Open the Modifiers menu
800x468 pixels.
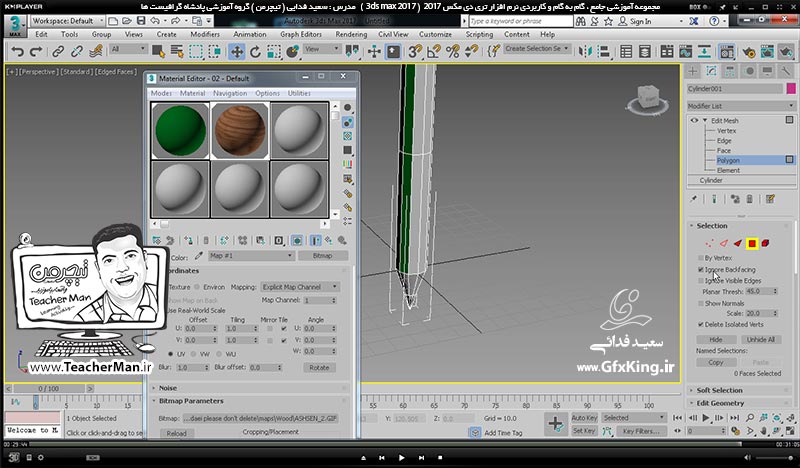pyautogui.click(x=205, y=34)
